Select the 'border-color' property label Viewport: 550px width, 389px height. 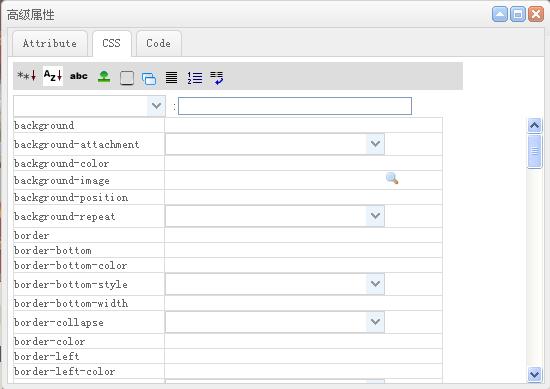click(49, 341)
